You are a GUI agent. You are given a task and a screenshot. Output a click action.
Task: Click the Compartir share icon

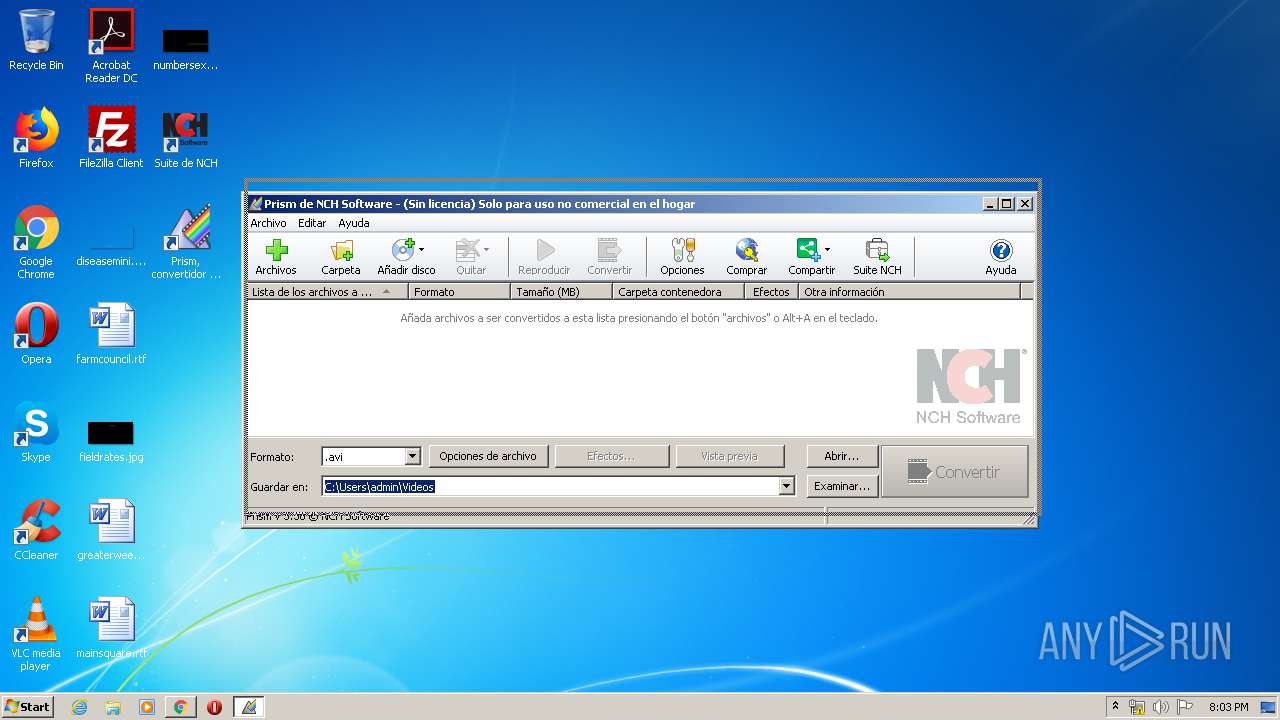pos(807,250)
